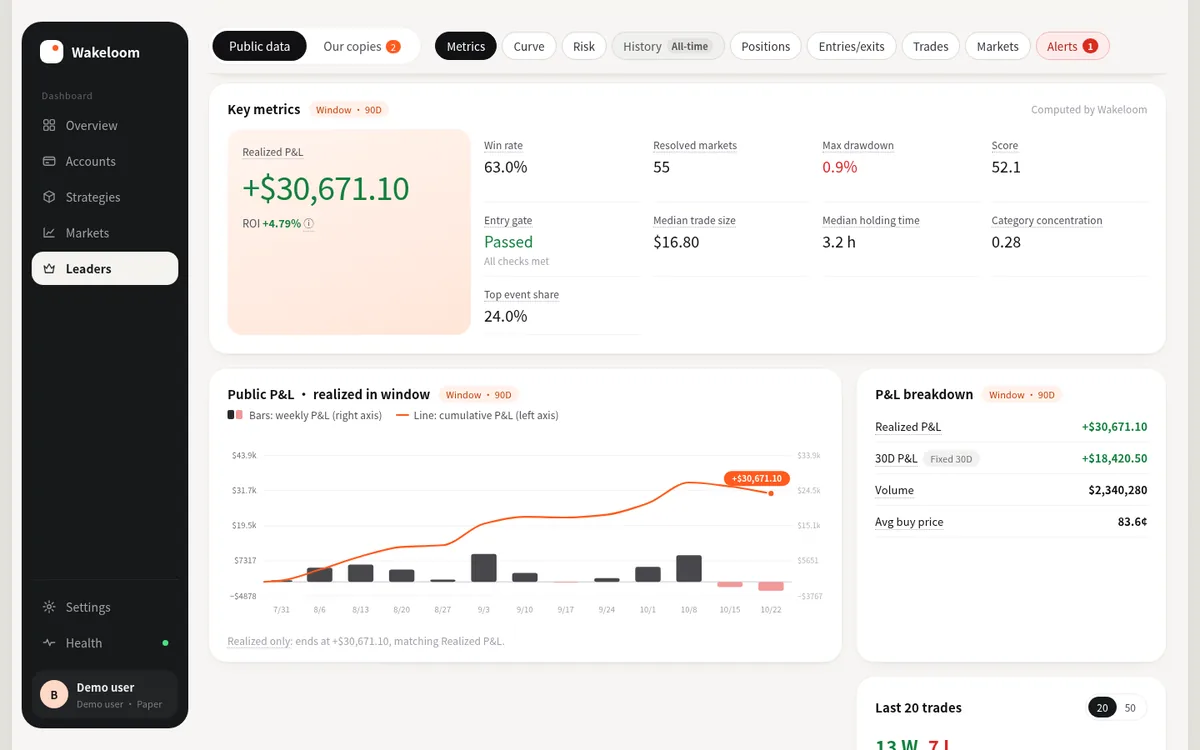Show last 20 trades
Screen dimensions: 1200x750
(x=1103, y=708)
